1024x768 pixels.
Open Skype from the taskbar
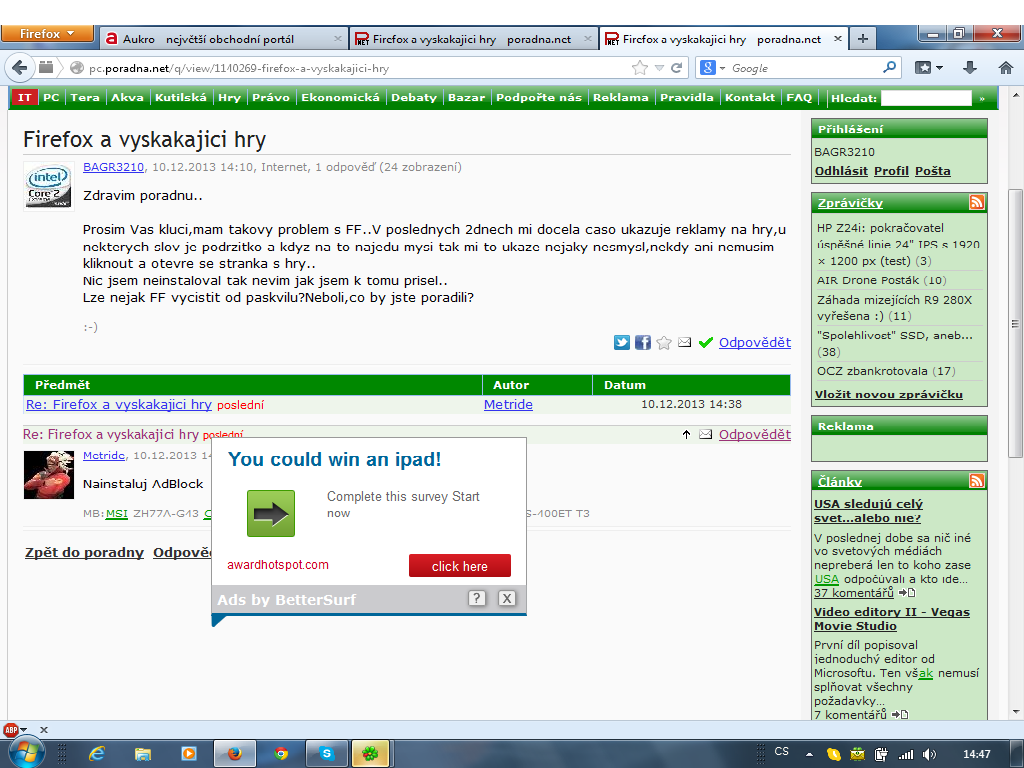coord(327,754)
